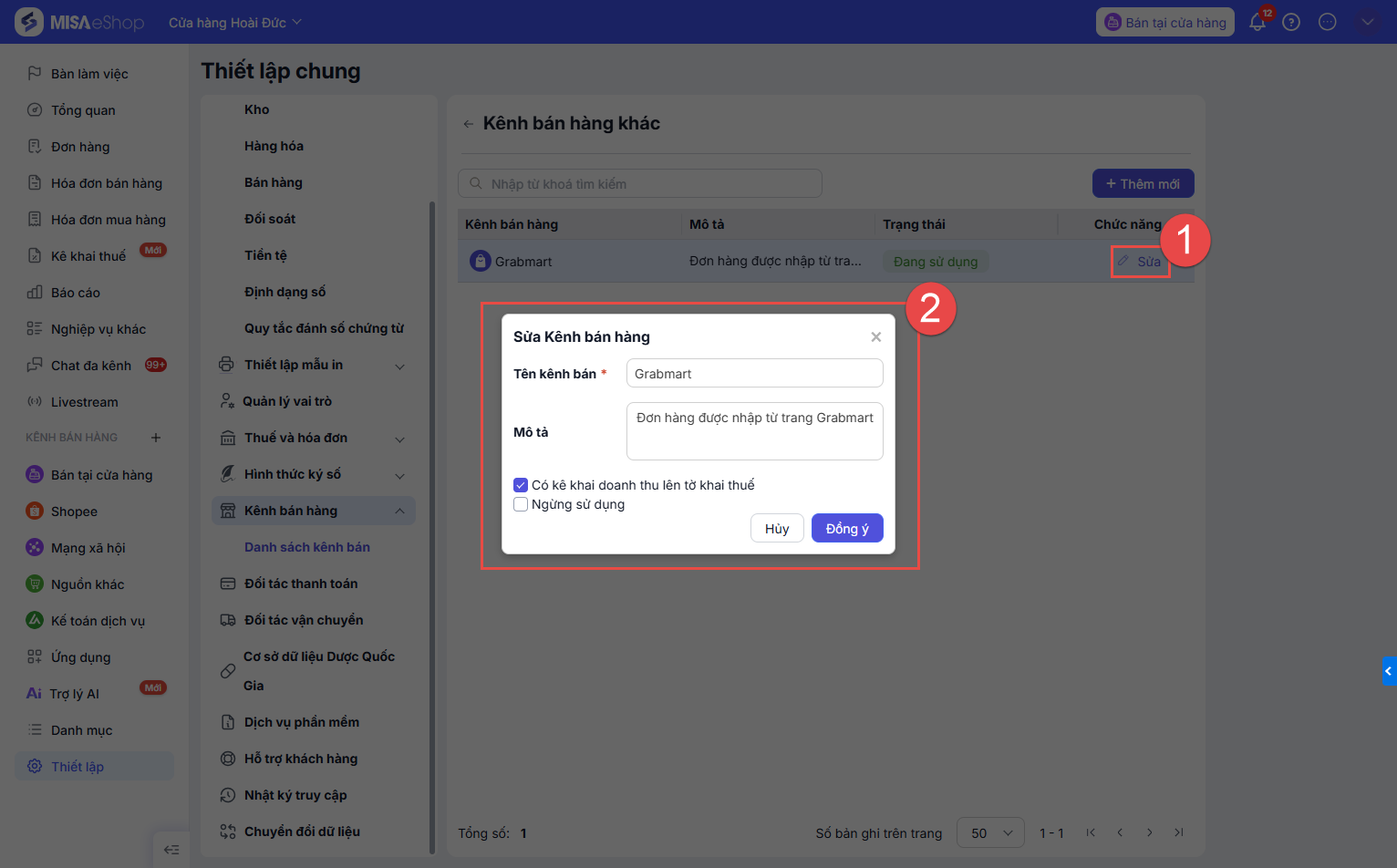Image resolution: width=1397 pixels, height=868 pixels.
Task: Close the Sửa Kênh bán hàng dialog
Action: point(875,337)
